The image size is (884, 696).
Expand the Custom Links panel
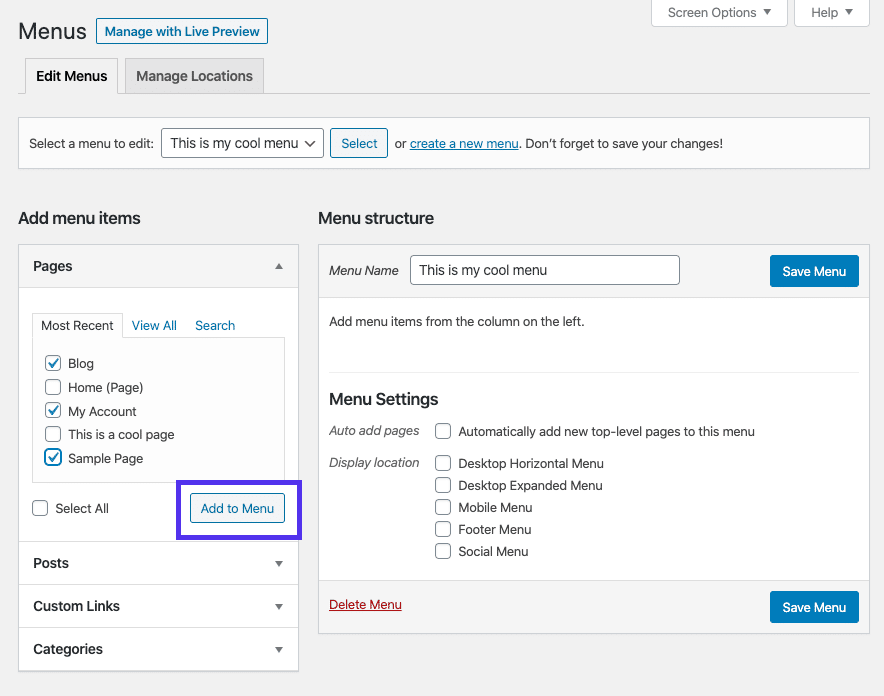point(158,606)
